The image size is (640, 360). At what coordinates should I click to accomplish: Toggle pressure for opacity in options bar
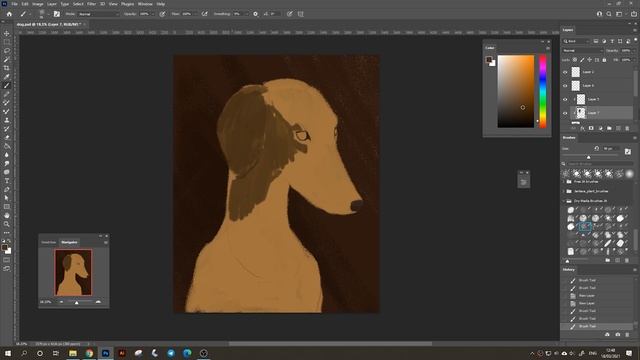[162, 14]
